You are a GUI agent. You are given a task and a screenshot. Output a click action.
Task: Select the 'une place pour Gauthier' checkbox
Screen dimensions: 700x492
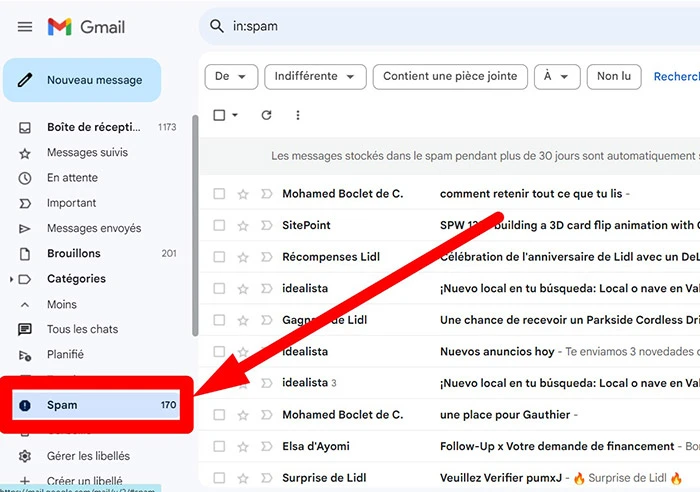tap(219, 415)
